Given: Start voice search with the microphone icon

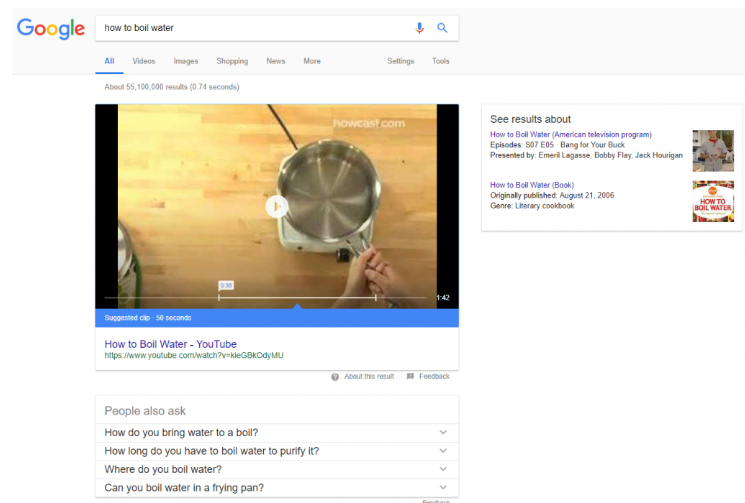Looking at the screenshot, I should click(419, 28).
